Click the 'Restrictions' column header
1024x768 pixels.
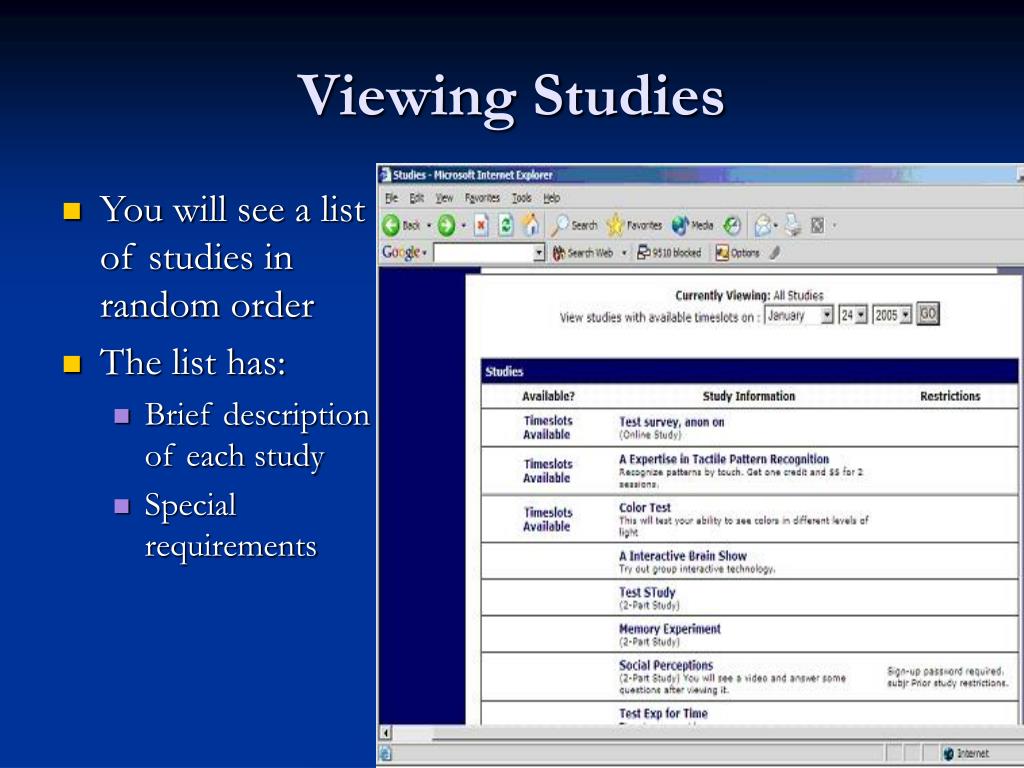[x=950, y=396]
